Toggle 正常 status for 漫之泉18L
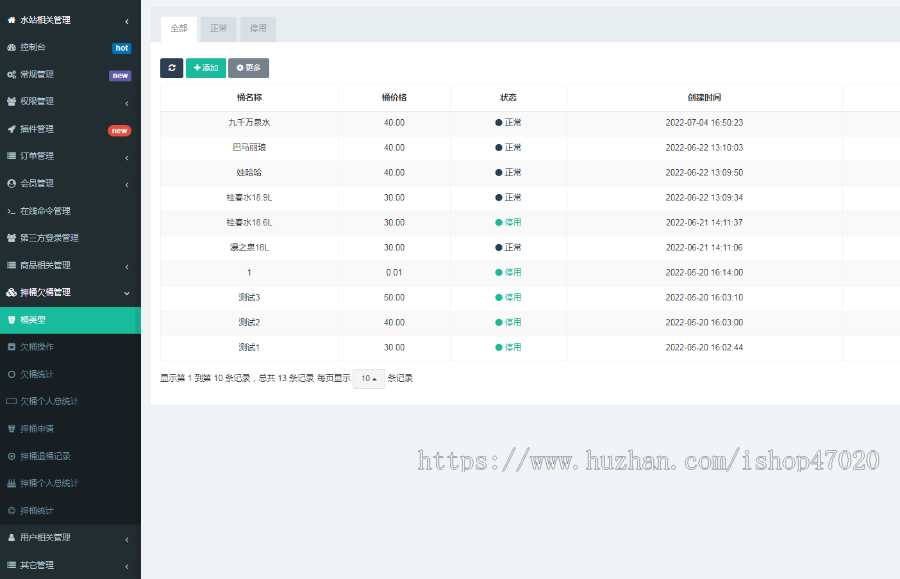This screenshot has height=579, width=900. tap(509, 248)
